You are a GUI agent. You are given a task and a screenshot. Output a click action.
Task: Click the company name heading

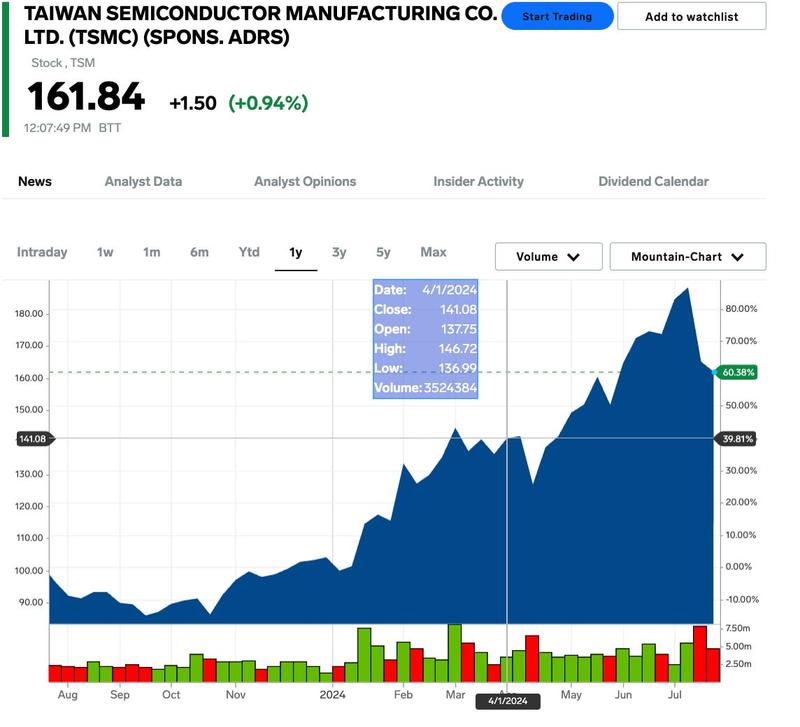pyautogui.click(x=260, y=25)
